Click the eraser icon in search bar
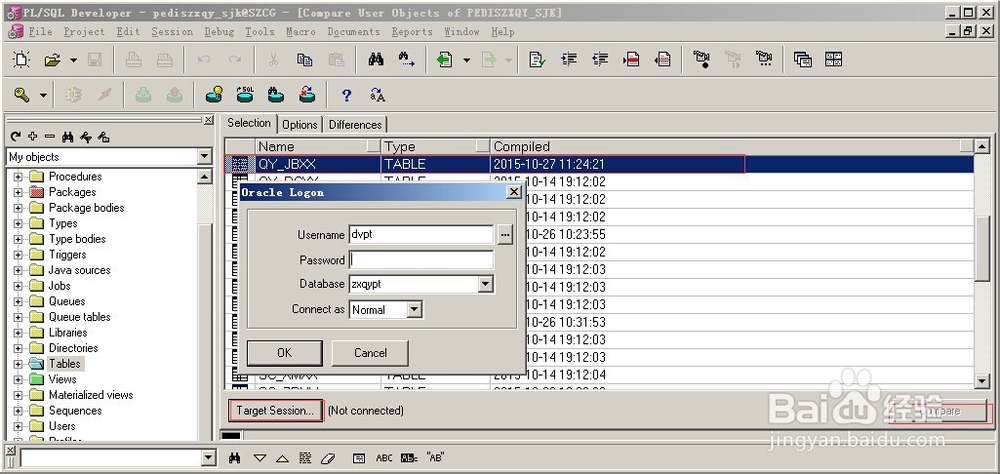The height and width of the screenshot is (474, 1000). [x=327, y=457]
